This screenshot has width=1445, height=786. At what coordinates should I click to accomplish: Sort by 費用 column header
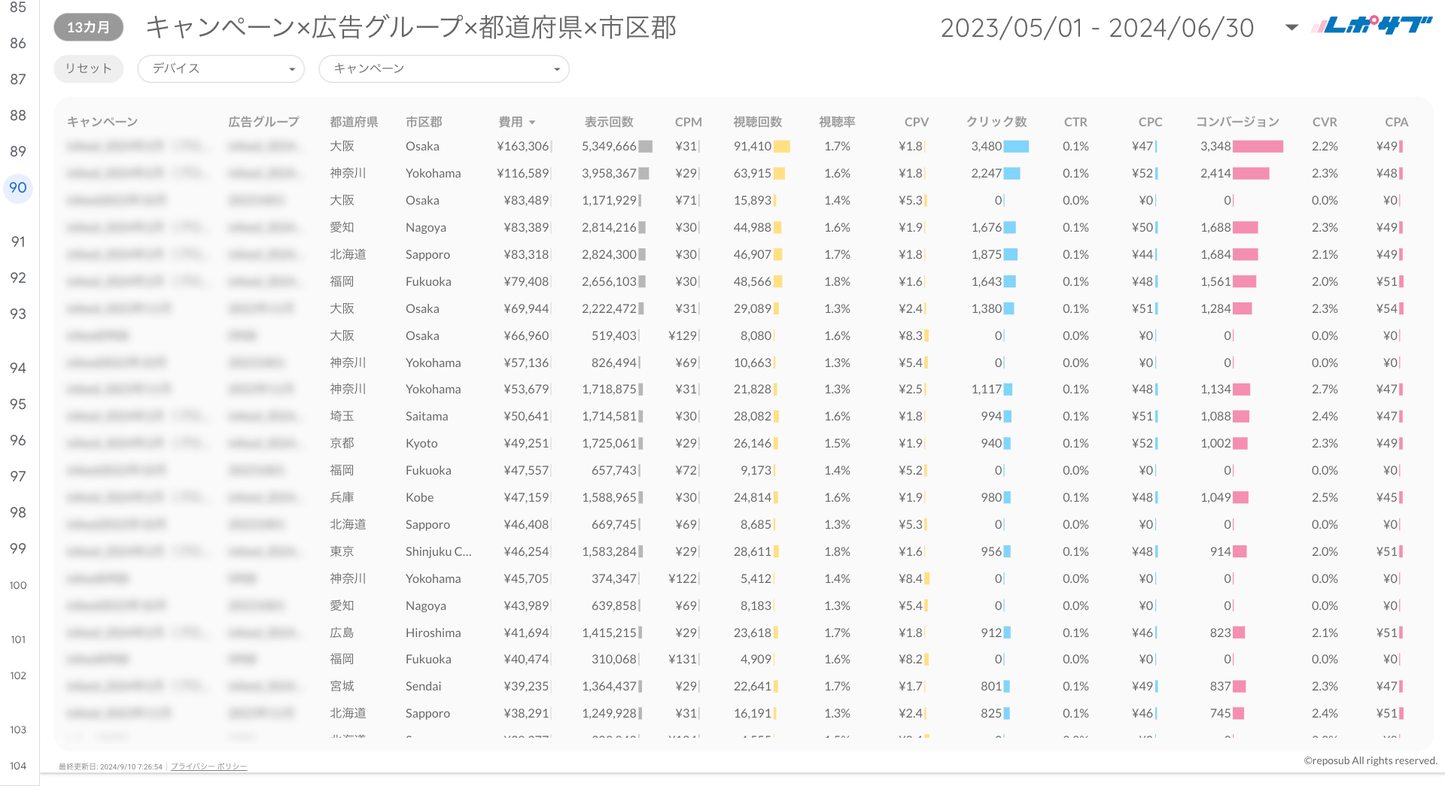tap(510, 122)
